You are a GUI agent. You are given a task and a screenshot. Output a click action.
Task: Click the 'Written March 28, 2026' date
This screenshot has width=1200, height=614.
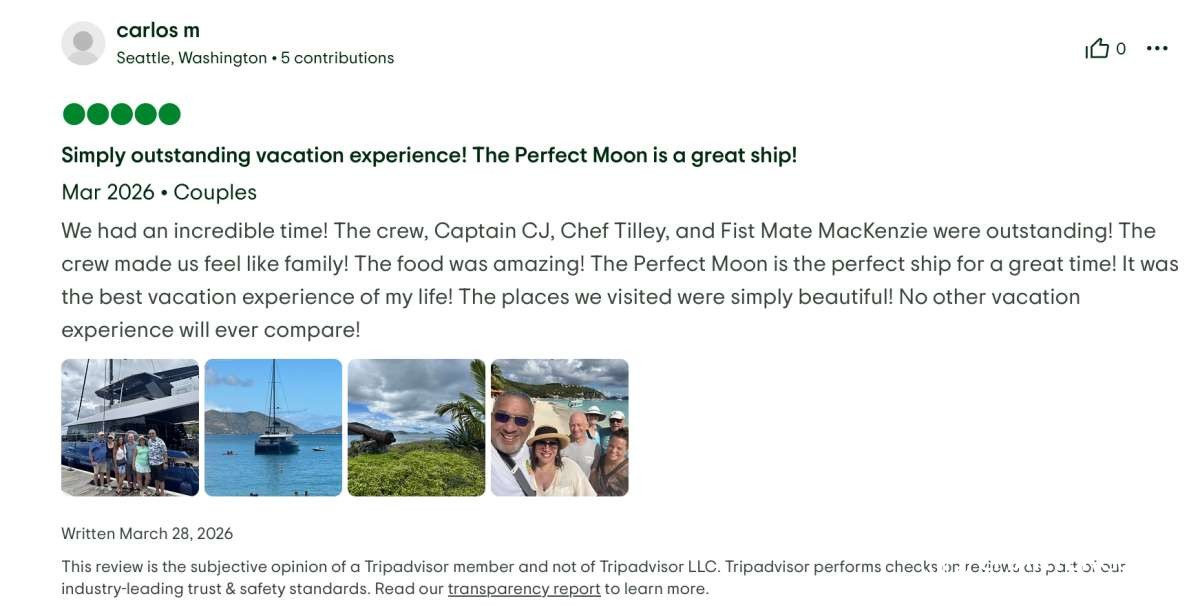pyautogui.click(x=147, y=534)
